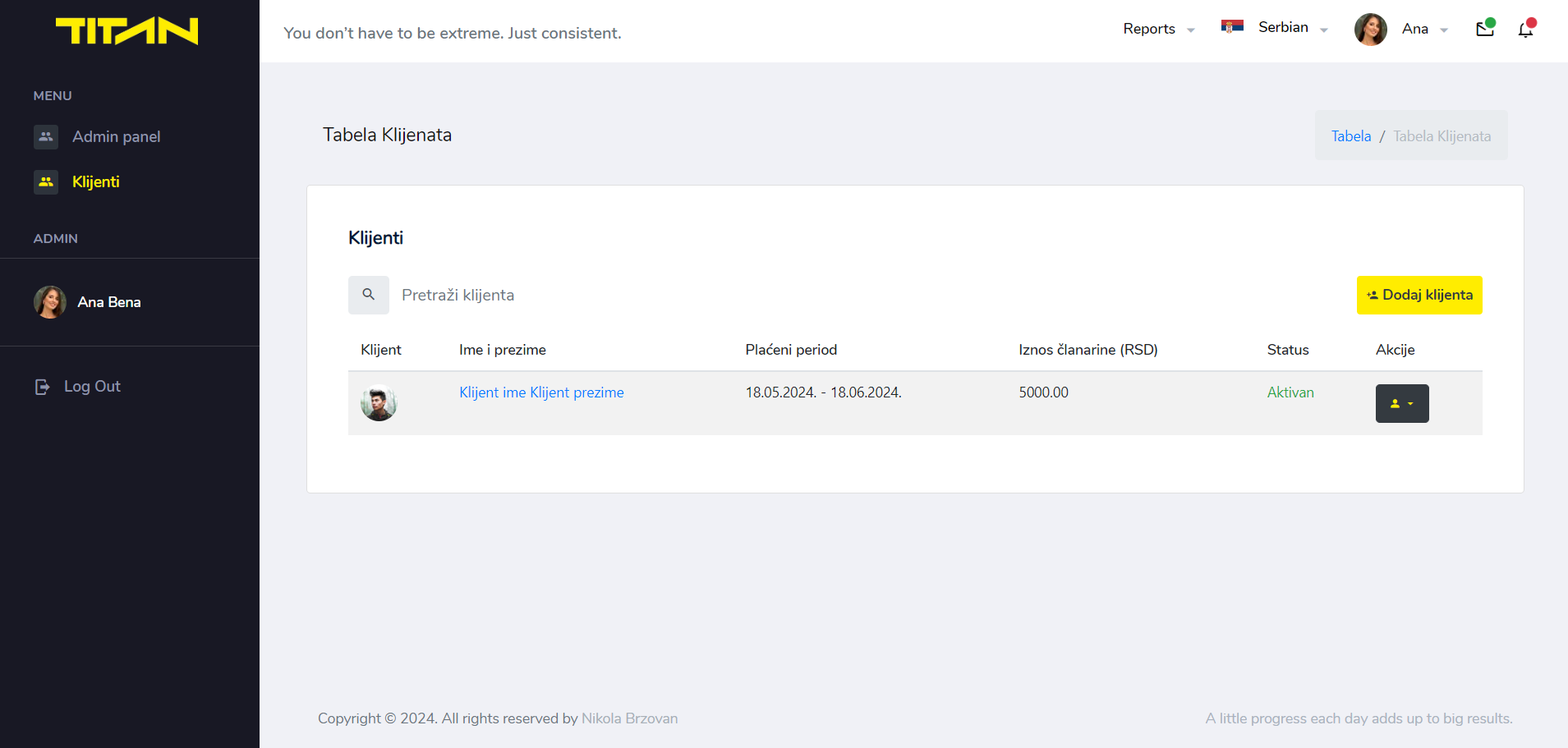Screen dimensions: 1568x748
Task: Open client actions dropdown button
Action: coord(1402,403)
